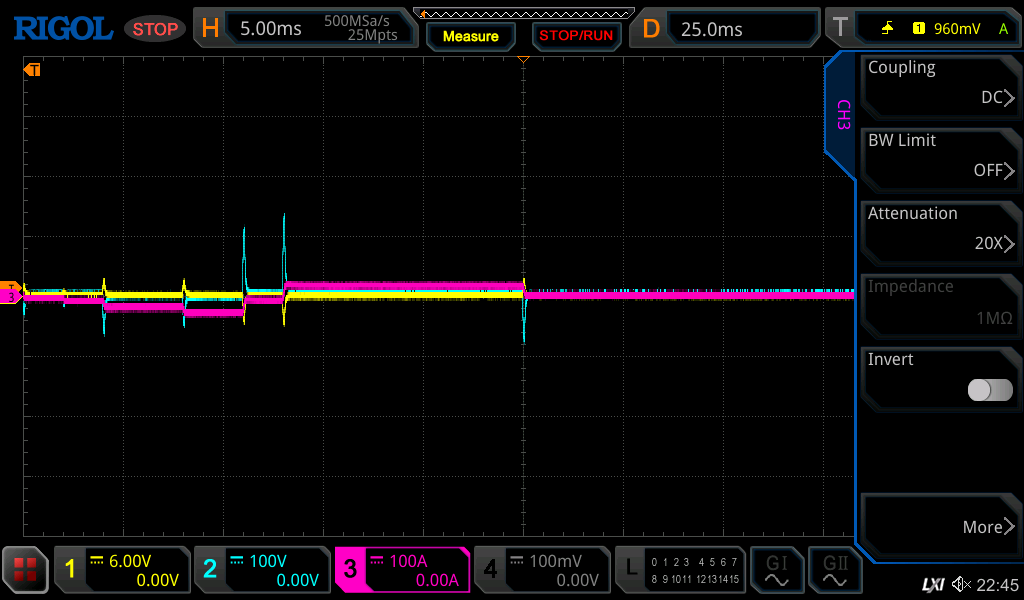Expand the BW Limit OFF option
The height and width of the screenshot is (600, 1024).
(x=940, y=157)
